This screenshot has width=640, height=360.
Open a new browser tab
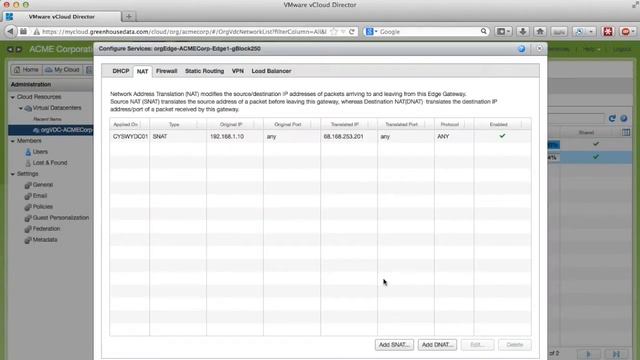click(x=129, y=16)
